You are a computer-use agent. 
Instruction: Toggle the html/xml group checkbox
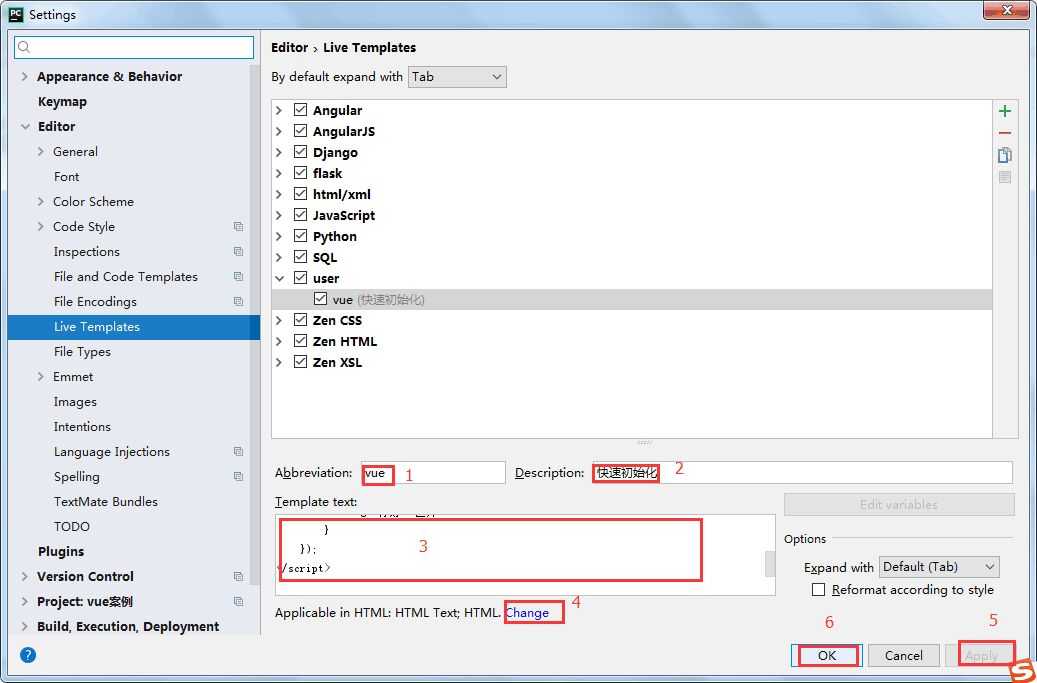point(300,194)
